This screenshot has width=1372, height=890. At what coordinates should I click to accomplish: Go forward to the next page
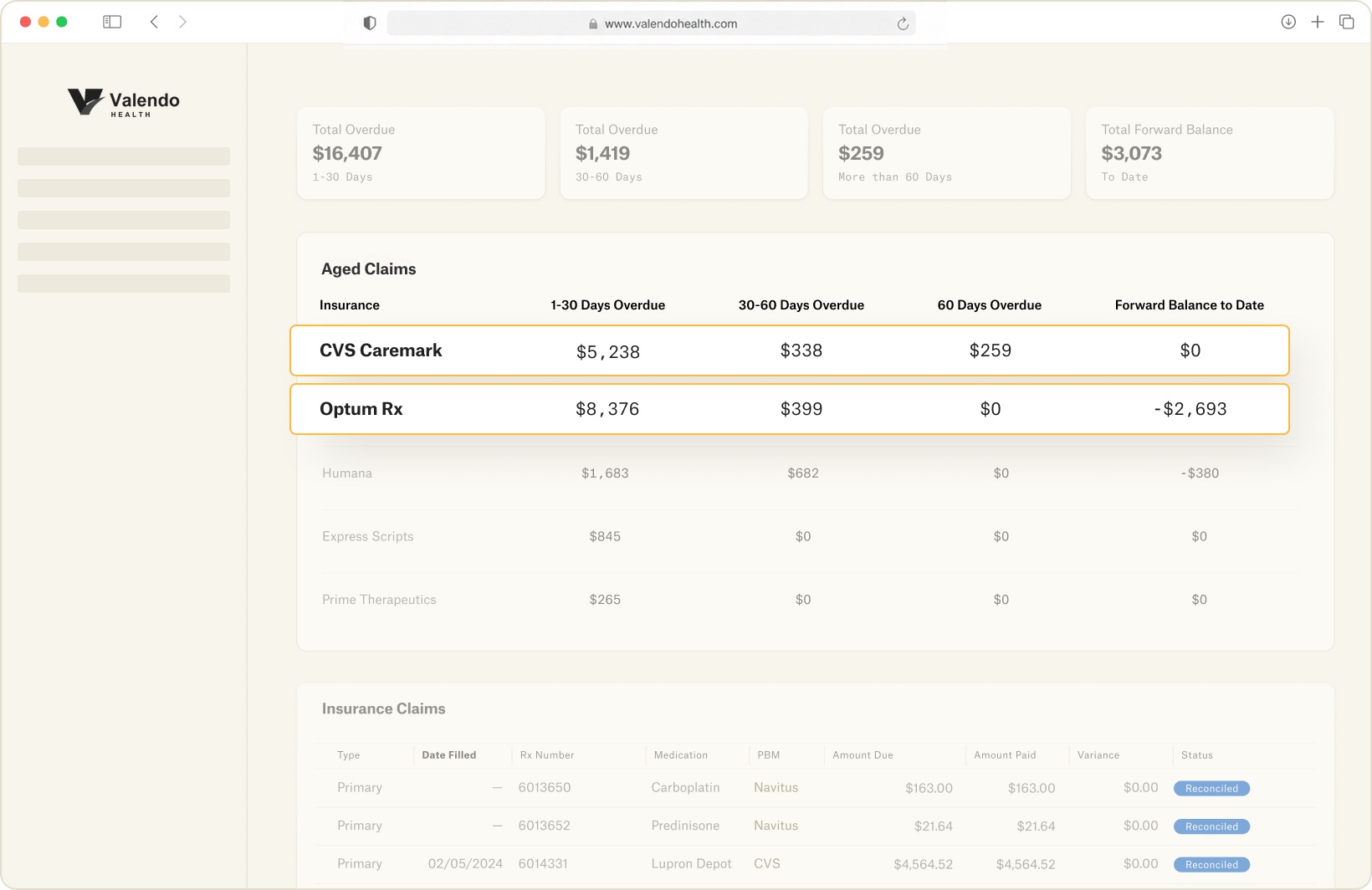[182, 22]
